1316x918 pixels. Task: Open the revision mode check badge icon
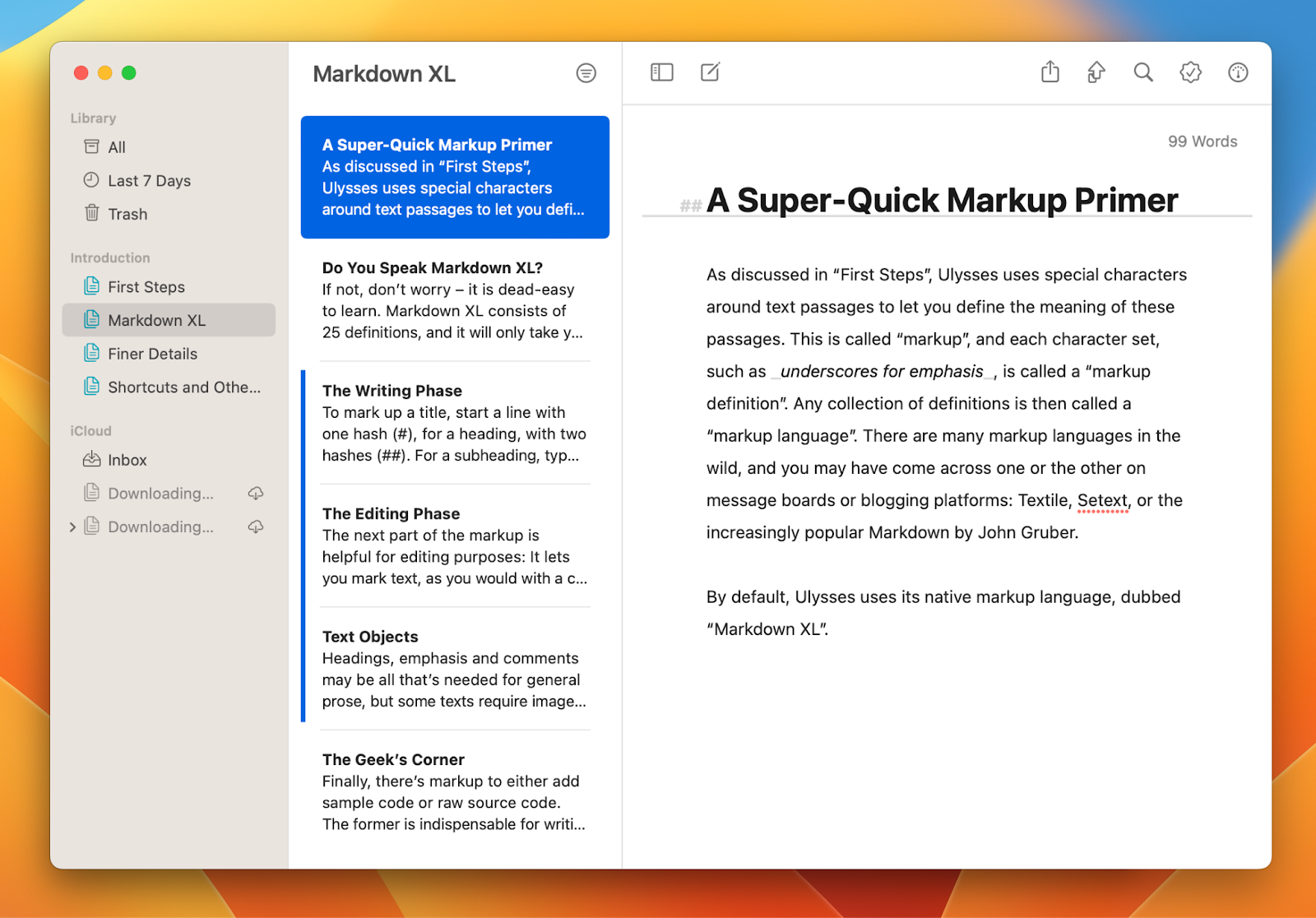tap(1190, 72)
